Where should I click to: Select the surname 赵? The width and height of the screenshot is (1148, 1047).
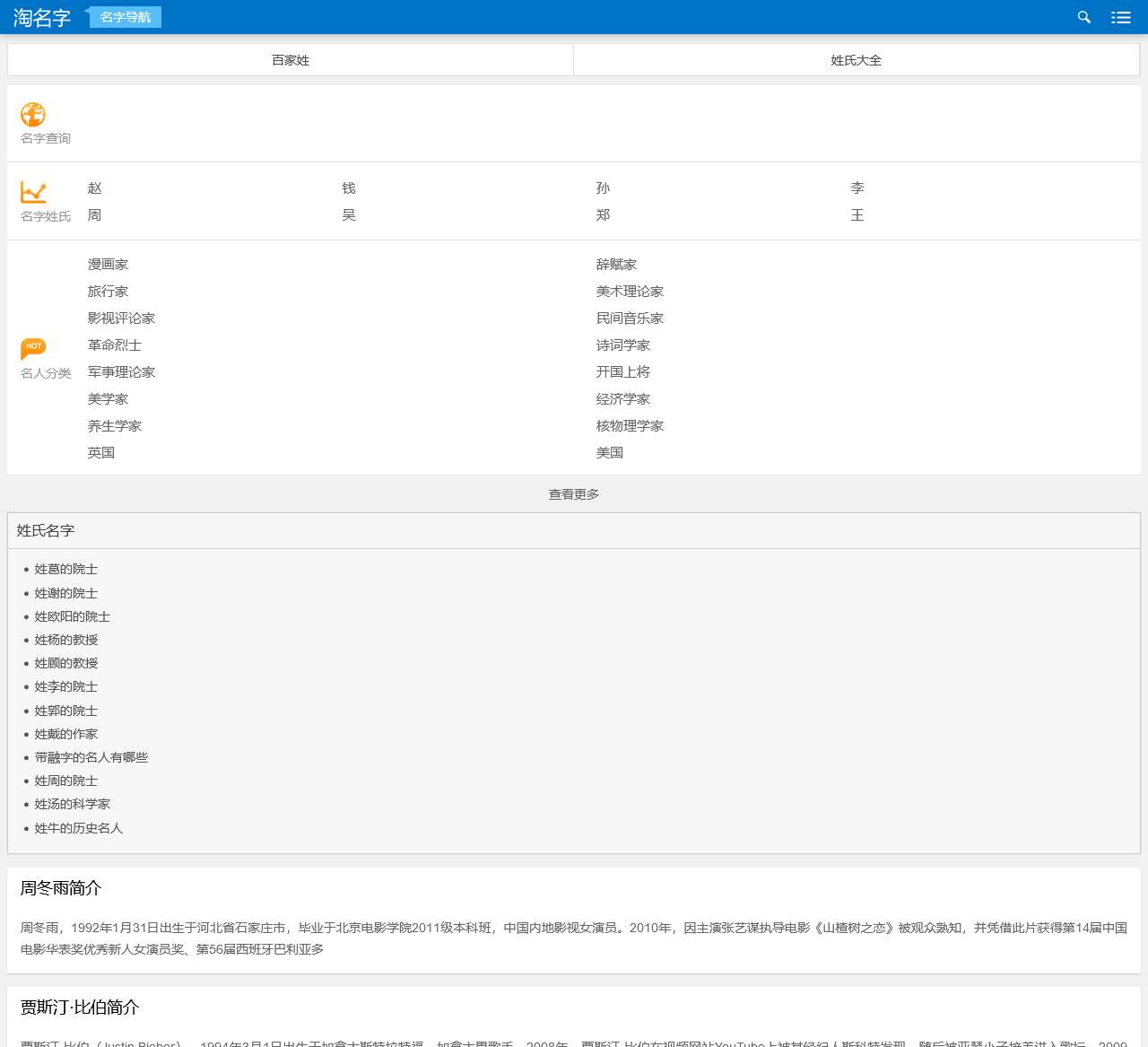point(95,188)
